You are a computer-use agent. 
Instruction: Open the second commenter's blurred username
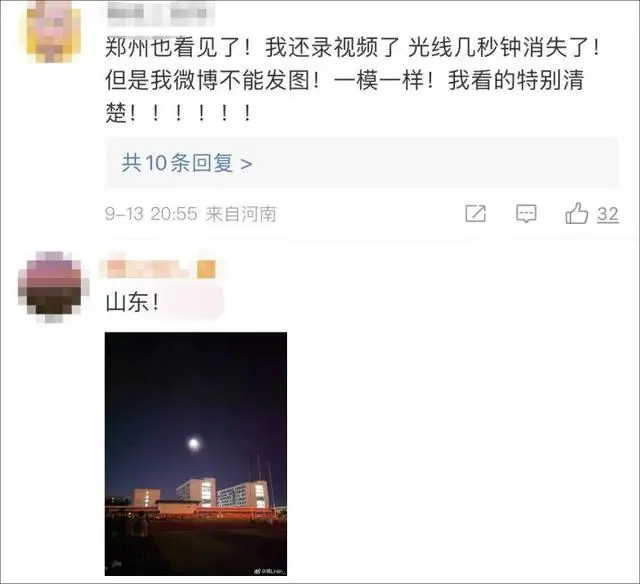click(143, 269)
